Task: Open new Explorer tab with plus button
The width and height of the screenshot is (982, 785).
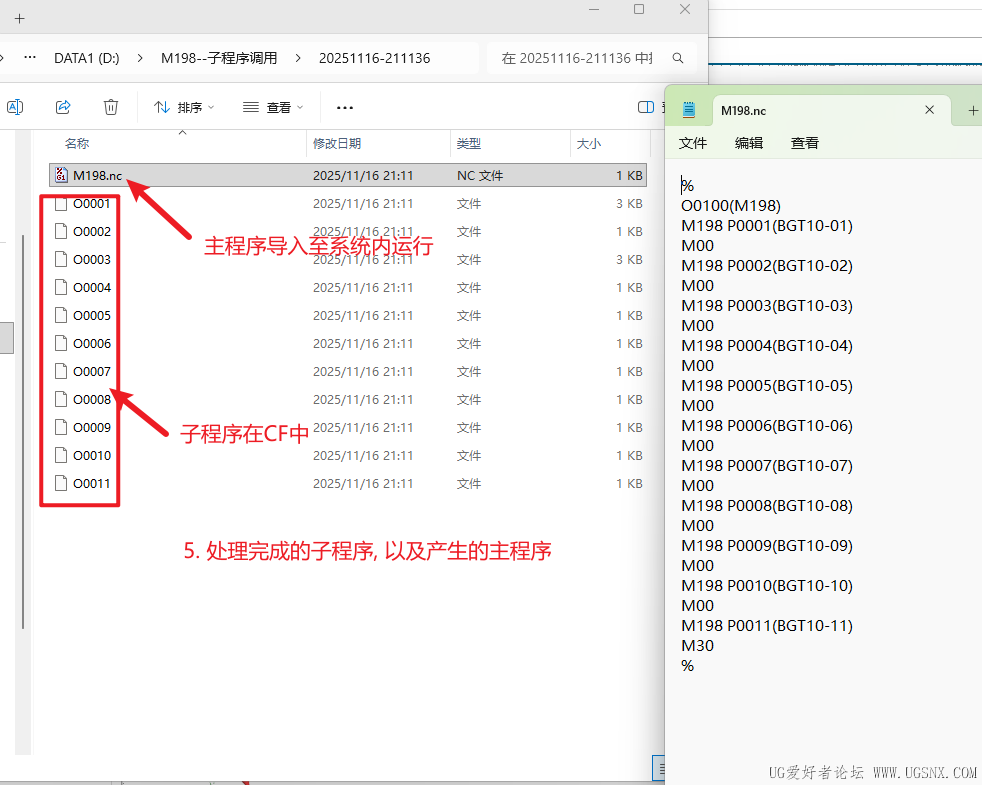Action: click(x=19, y=19)
